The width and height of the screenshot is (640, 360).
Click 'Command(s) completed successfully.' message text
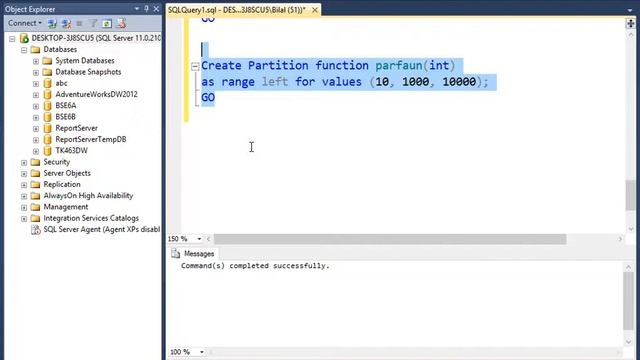point(255,266)
